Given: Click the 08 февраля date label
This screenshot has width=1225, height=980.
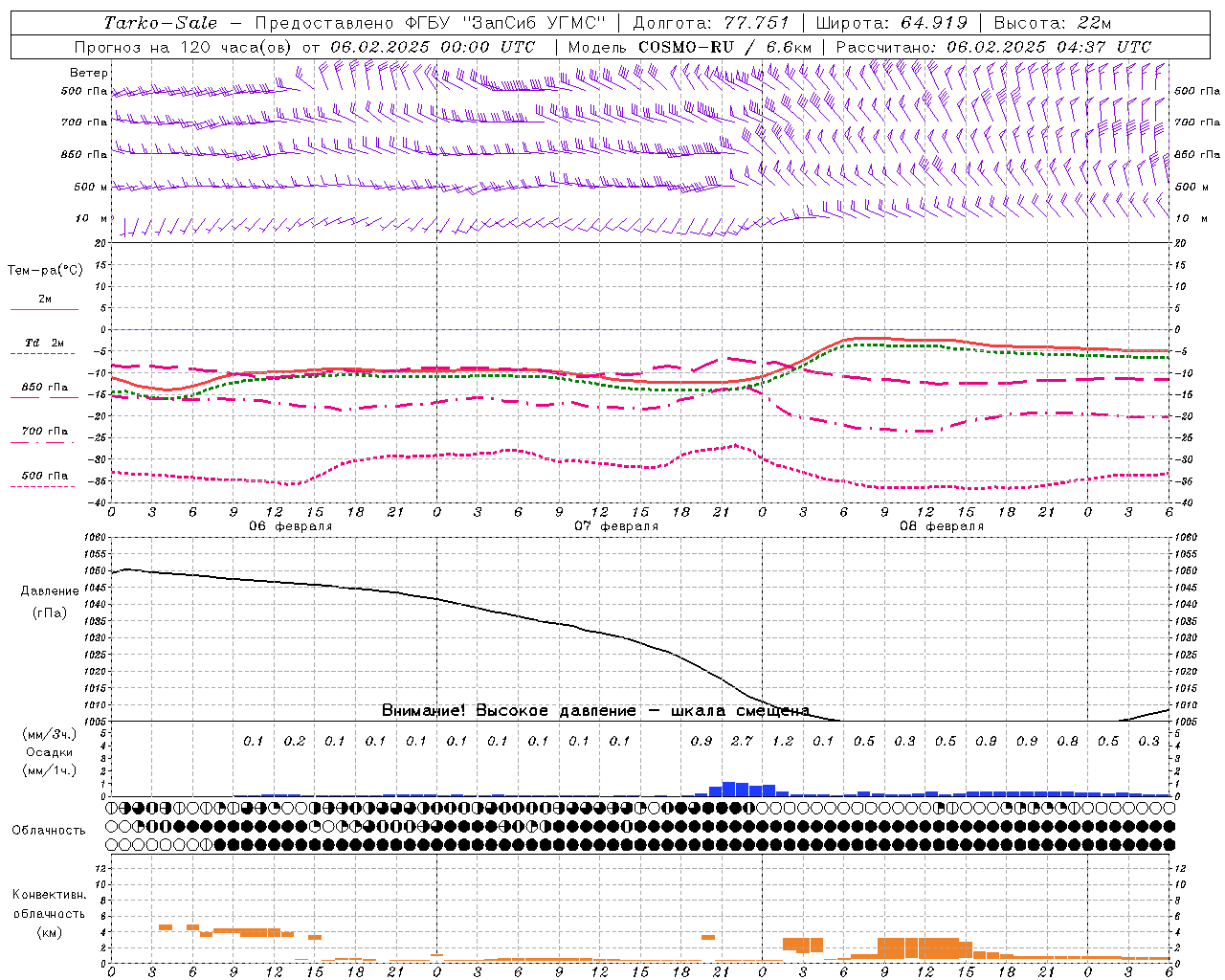Looking at the screenshot, I should click(941, 526).
